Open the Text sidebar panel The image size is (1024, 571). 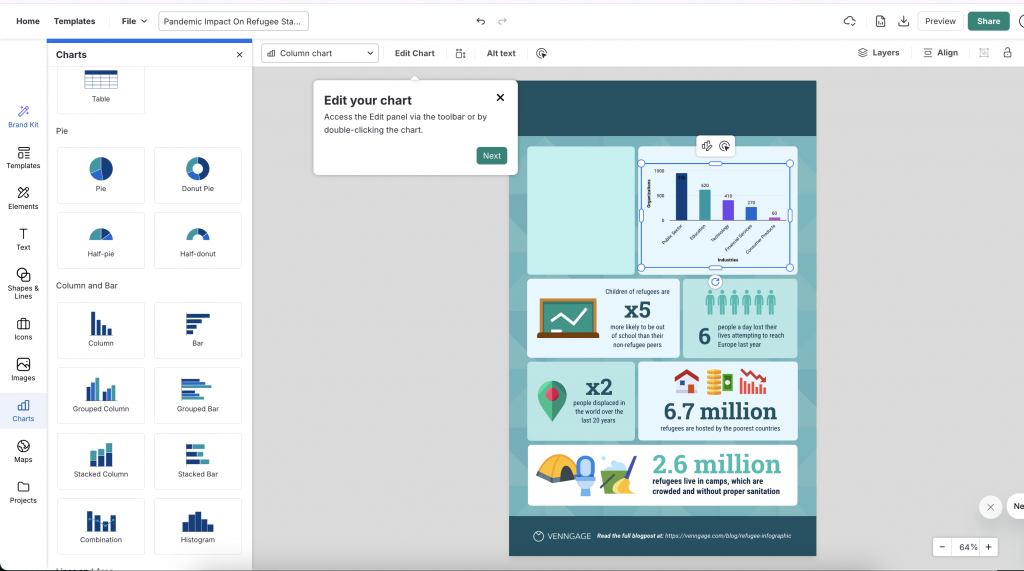[23, 239]
